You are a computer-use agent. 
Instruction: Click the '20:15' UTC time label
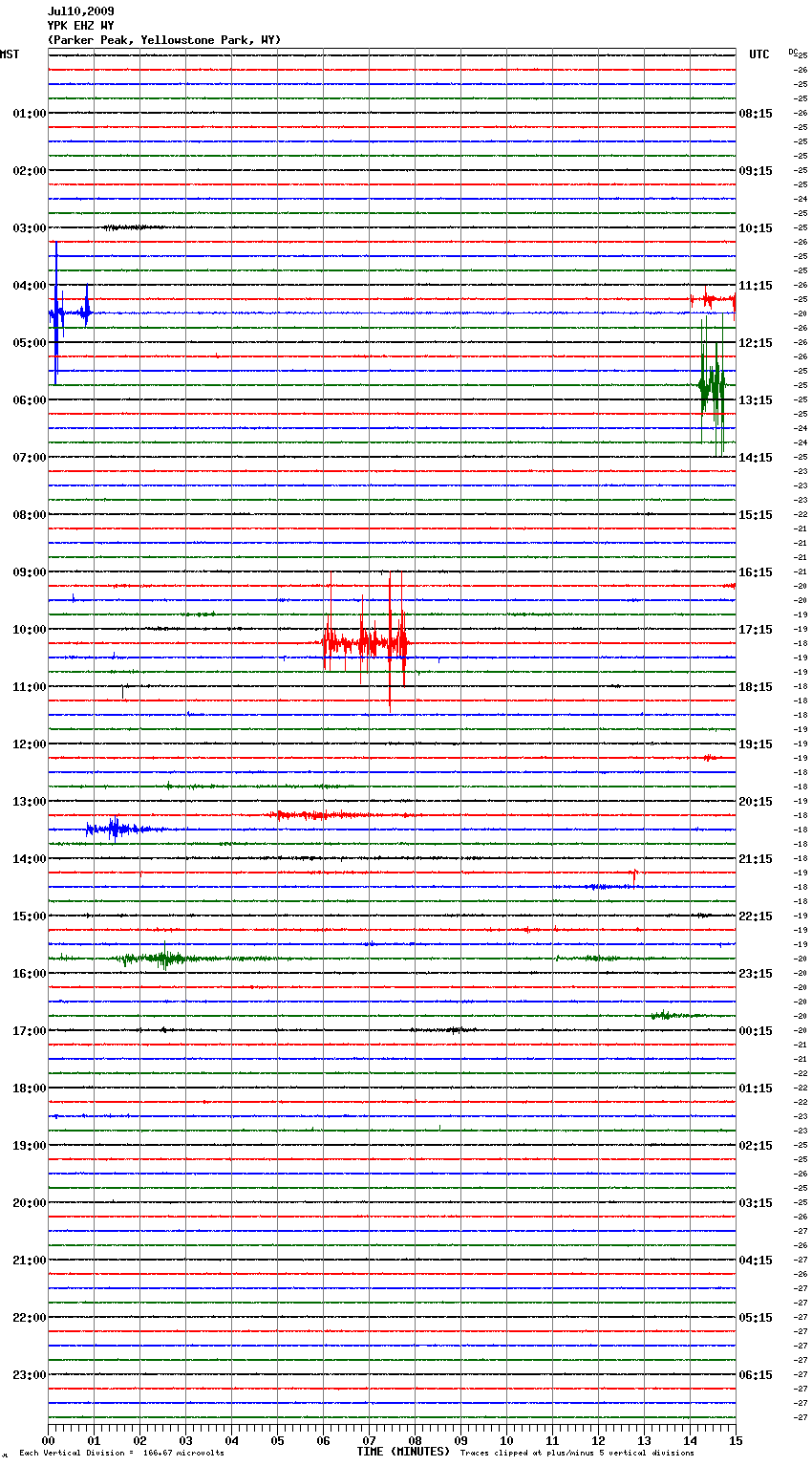756,802
